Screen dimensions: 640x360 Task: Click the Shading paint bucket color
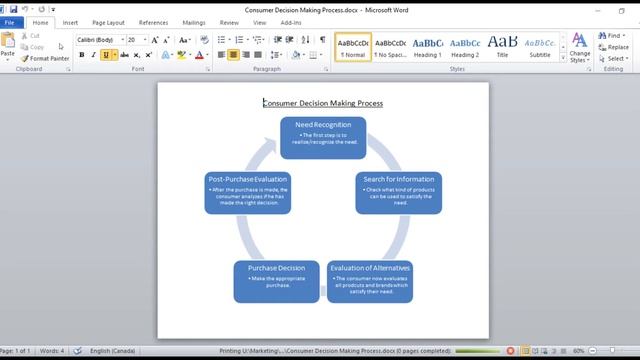pos(296,55)
